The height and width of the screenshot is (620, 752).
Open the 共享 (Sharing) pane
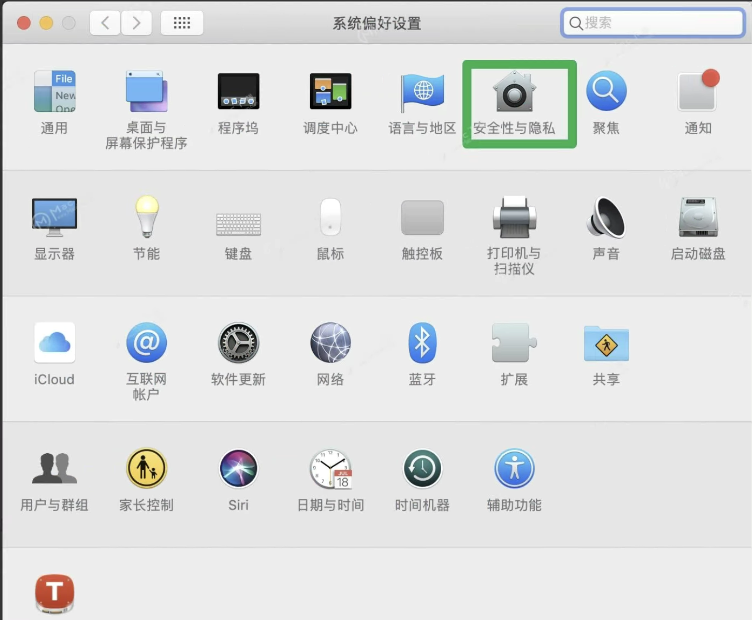(x=606, y=343)
